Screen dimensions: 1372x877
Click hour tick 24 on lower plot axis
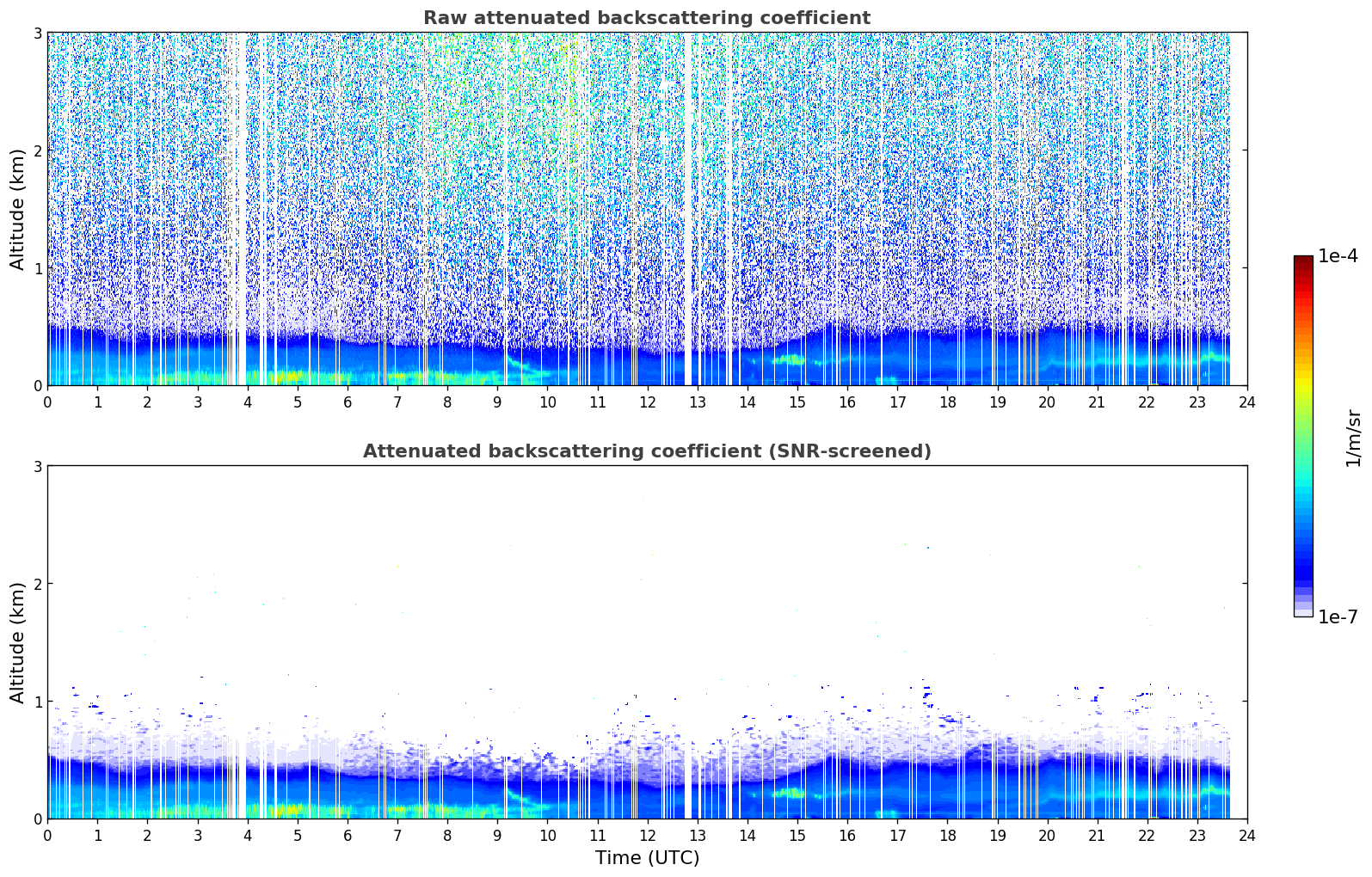(x=1246, y=835)
